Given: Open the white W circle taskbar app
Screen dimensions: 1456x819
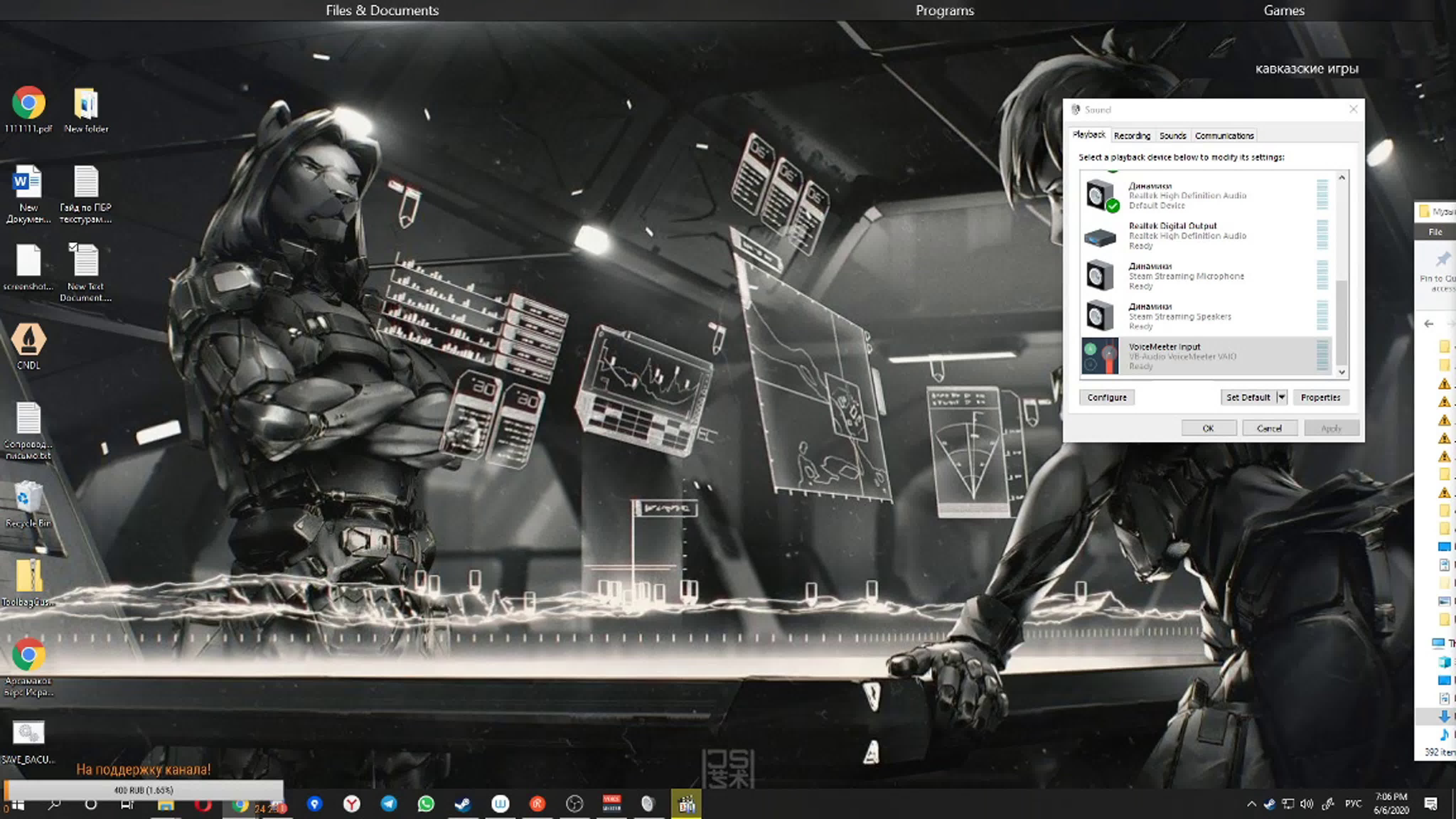Looking at the screenshot, I should pyautogui.click(x=500, y=804).
